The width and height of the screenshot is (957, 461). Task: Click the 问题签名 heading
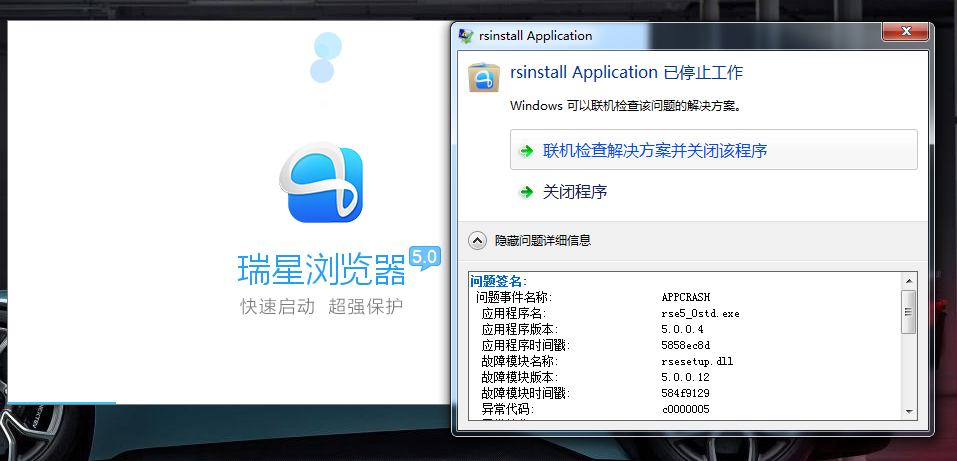point(499,281)
